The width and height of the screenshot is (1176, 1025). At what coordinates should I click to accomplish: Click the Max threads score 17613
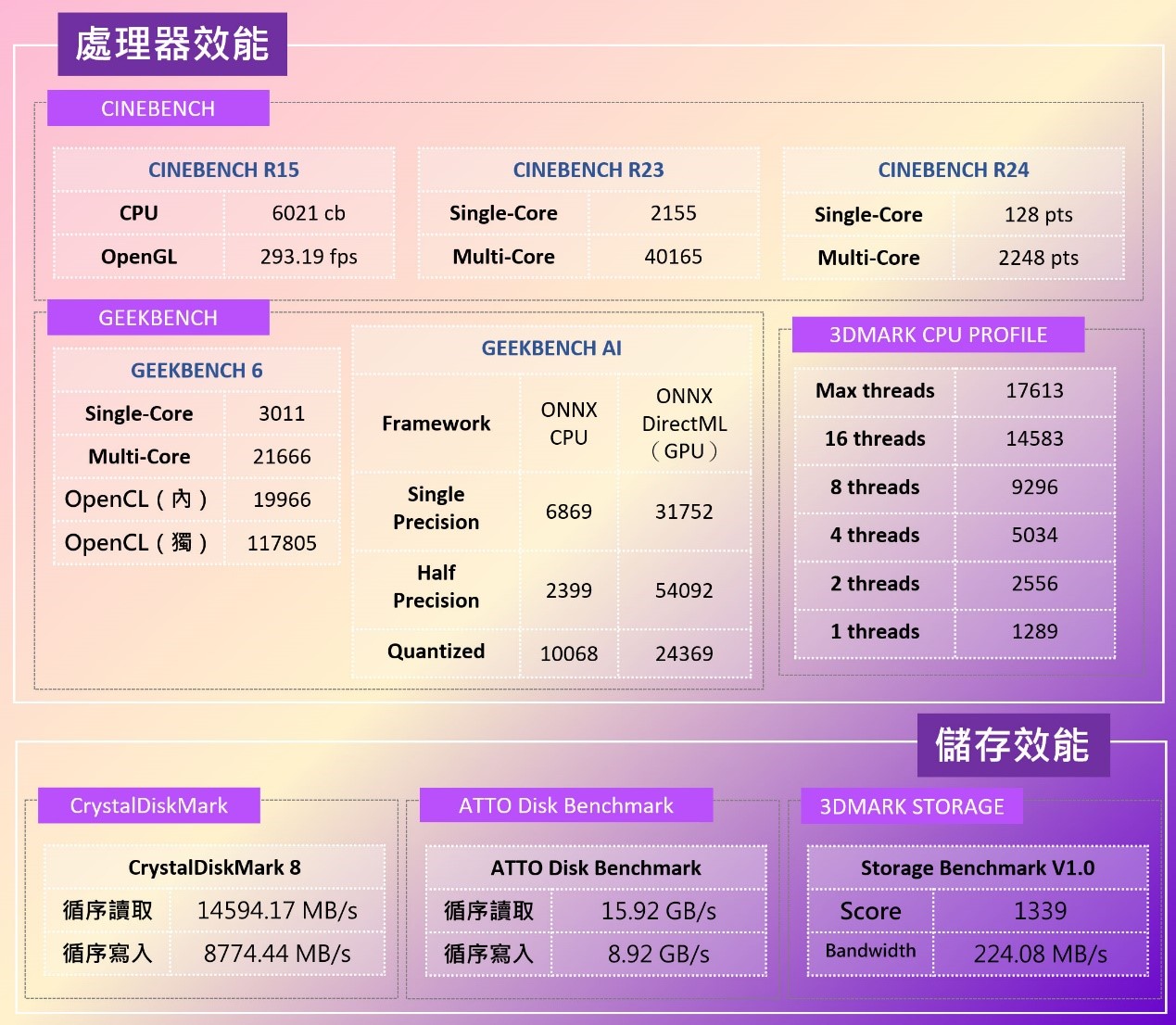point(1035,390)
